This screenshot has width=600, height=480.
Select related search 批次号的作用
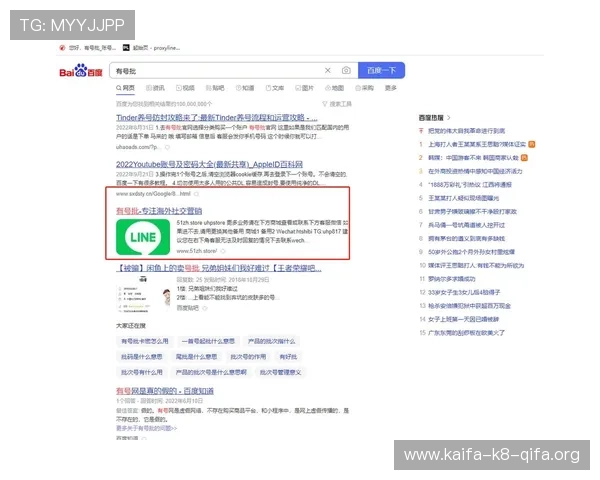(x=248, y=357)
